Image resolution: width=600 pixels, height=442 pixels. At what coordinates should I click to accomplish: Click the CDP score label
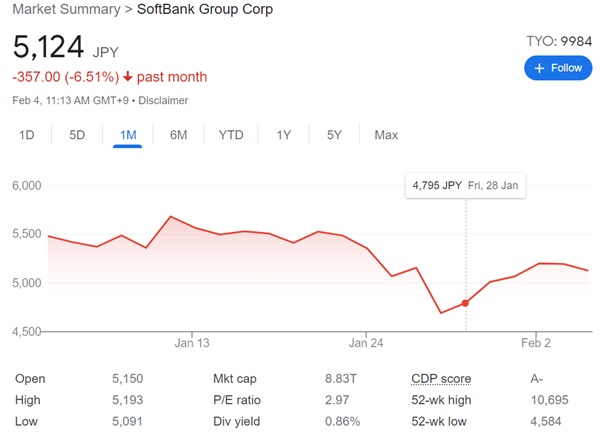click(441, 379)
